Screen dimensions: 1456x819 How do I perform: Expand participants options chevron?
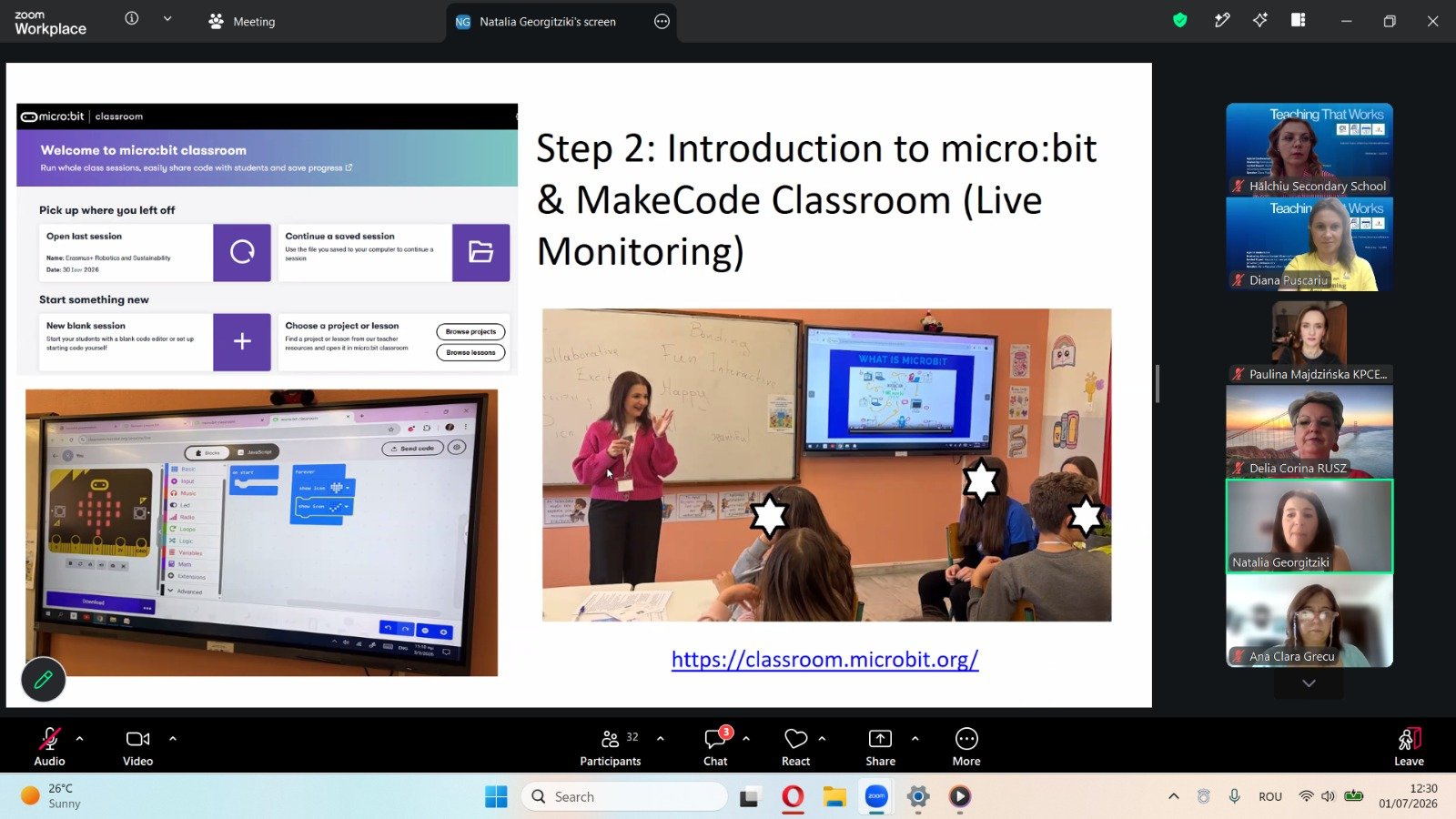661,739
